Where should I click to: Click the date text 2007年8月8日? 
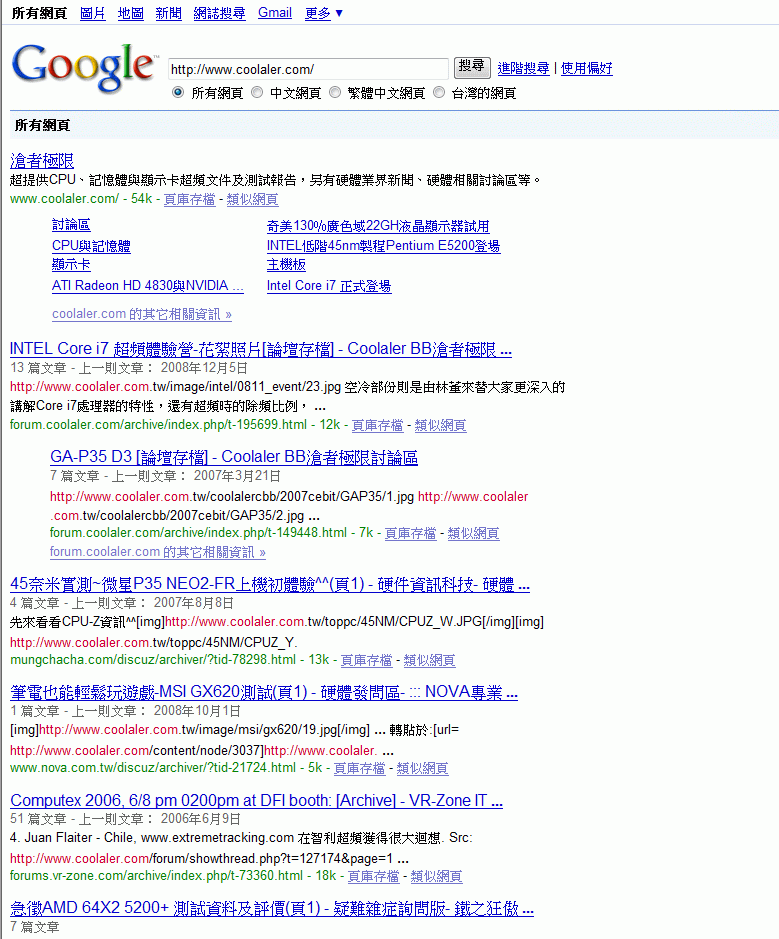(194, 603)
